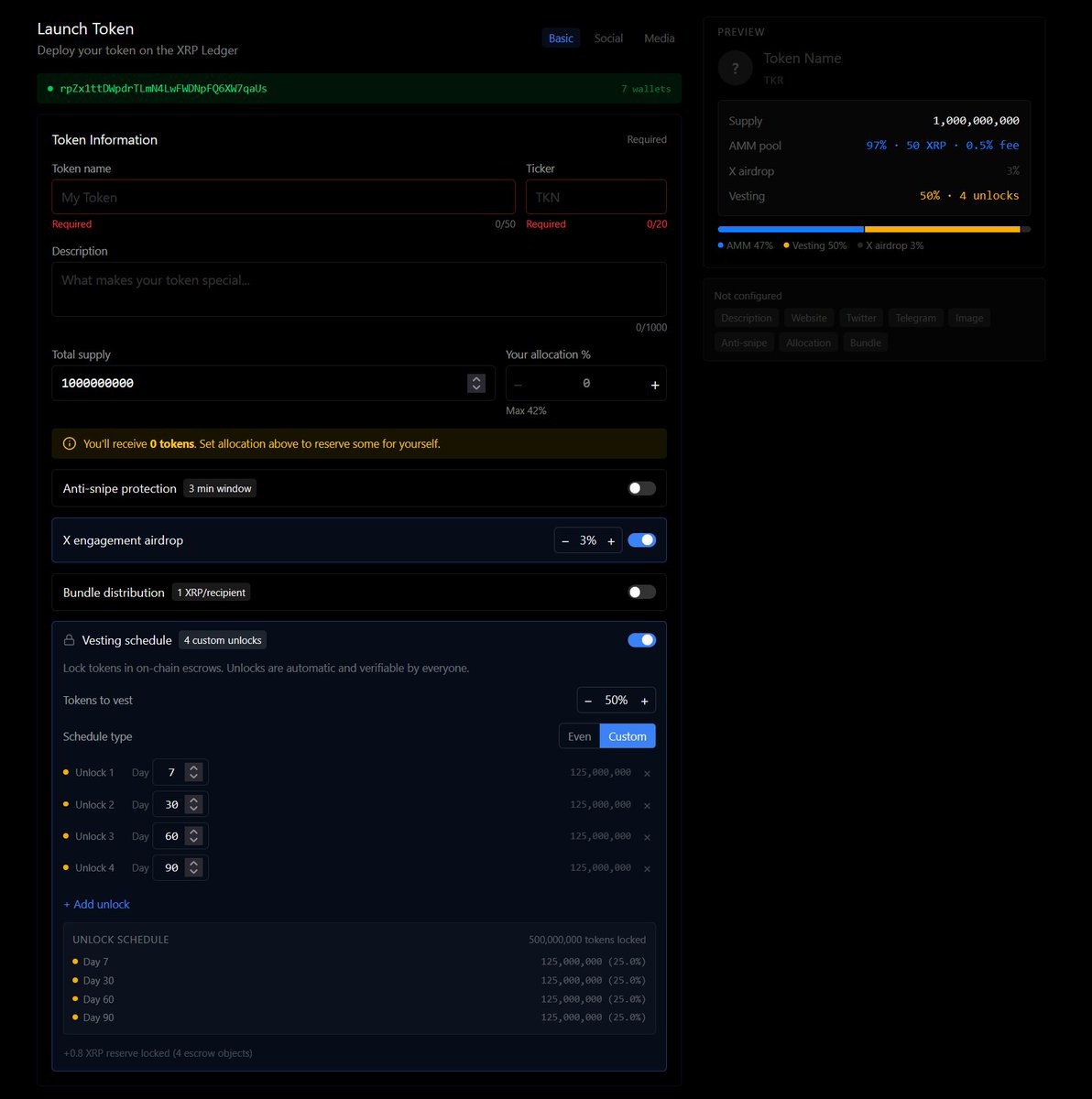Image resolution: width=1092 pixels, height=1099 pixels.
Task: Click the Anti-snipe chip under Not configured
Action: (744, 343)
